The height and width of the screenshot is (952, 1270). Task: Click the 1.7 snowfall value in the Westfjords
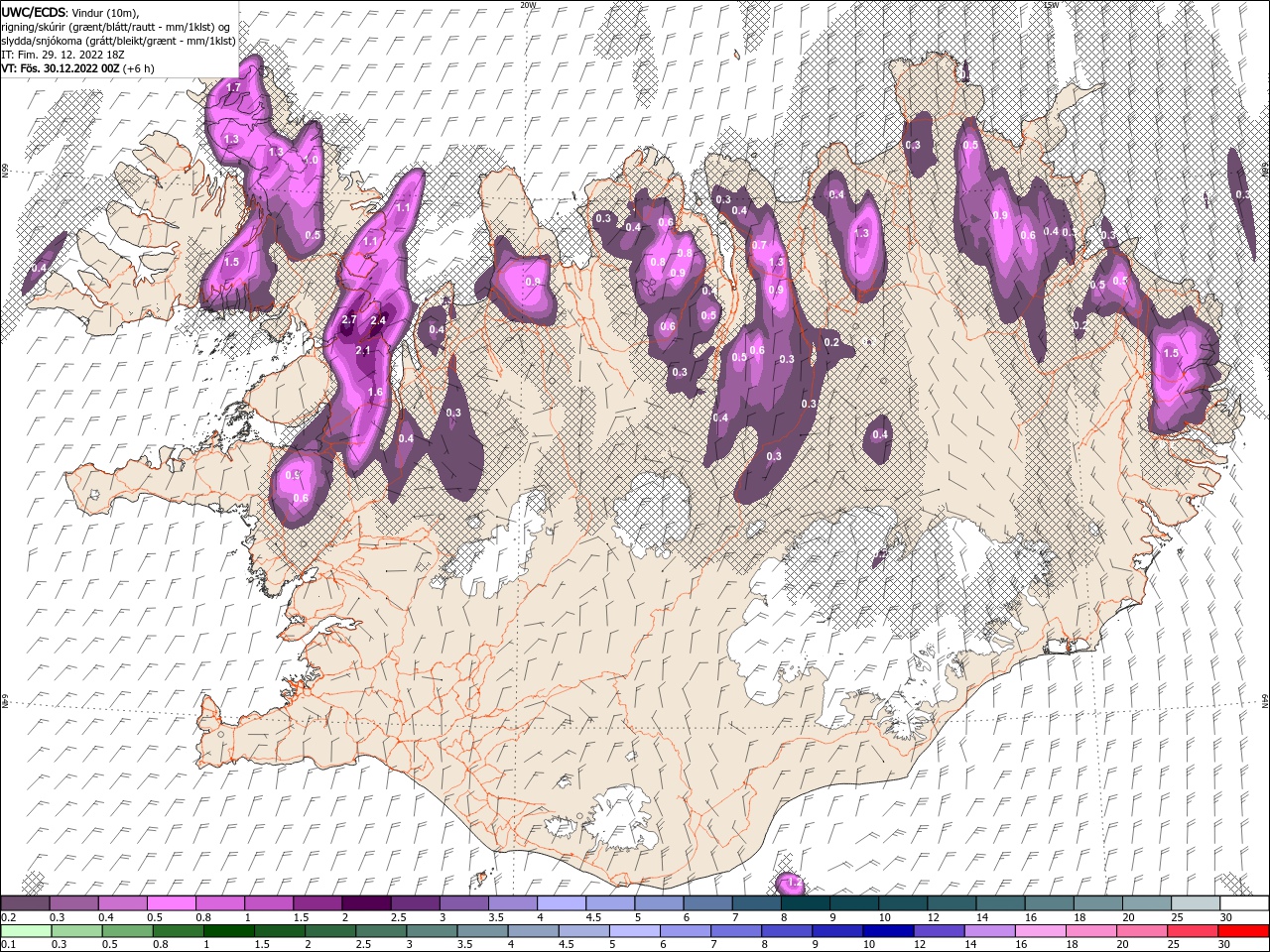point(234,88)
